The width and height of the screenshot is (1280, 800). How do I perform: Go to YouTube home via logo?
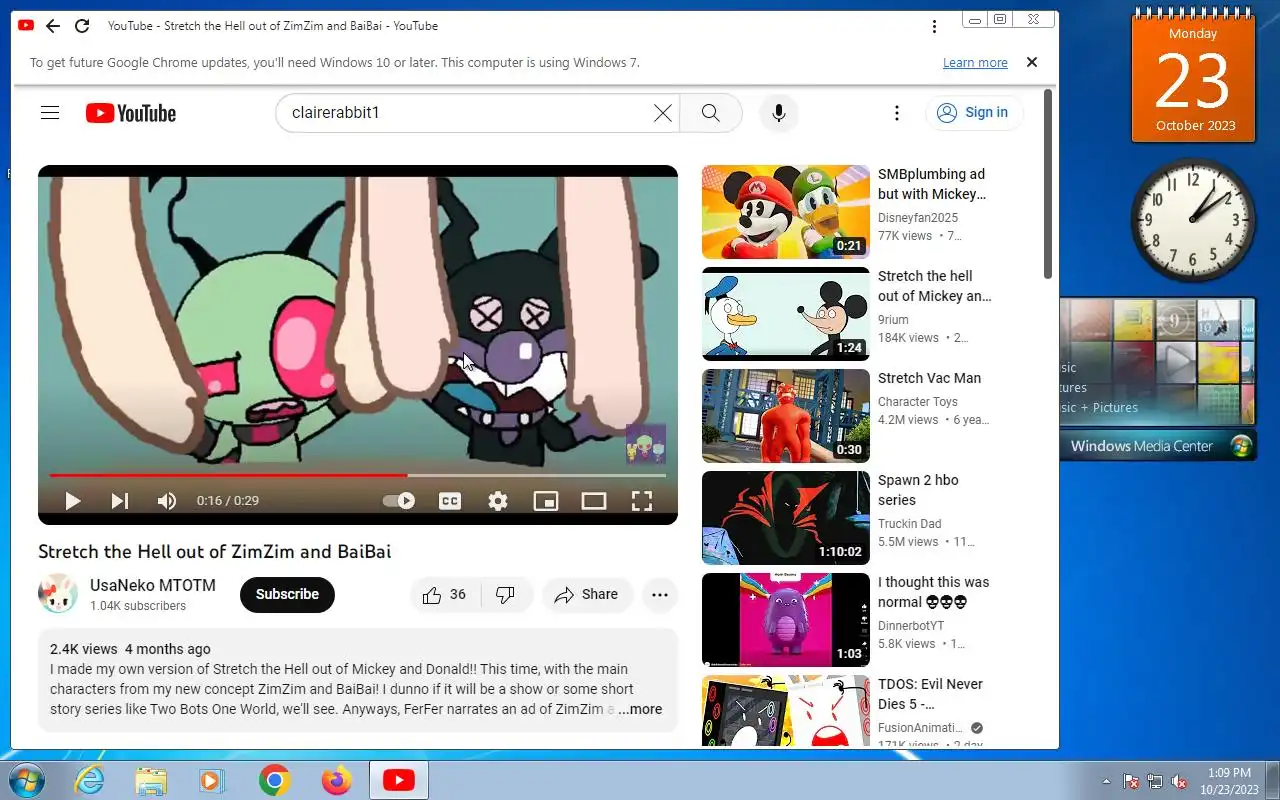coord(131,113)
